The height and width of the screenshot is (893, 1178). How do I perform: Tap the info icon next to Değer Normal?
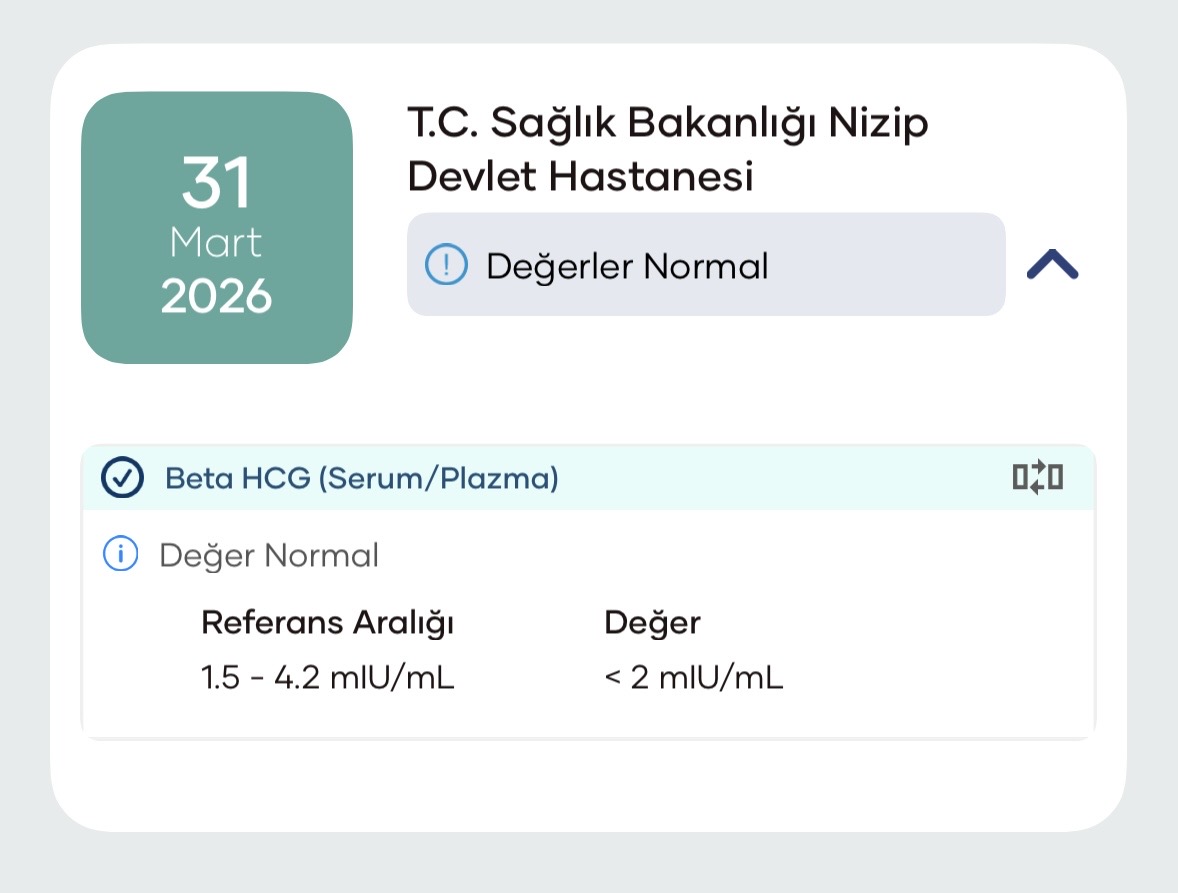pyautogui.click(x=121, y=554)
